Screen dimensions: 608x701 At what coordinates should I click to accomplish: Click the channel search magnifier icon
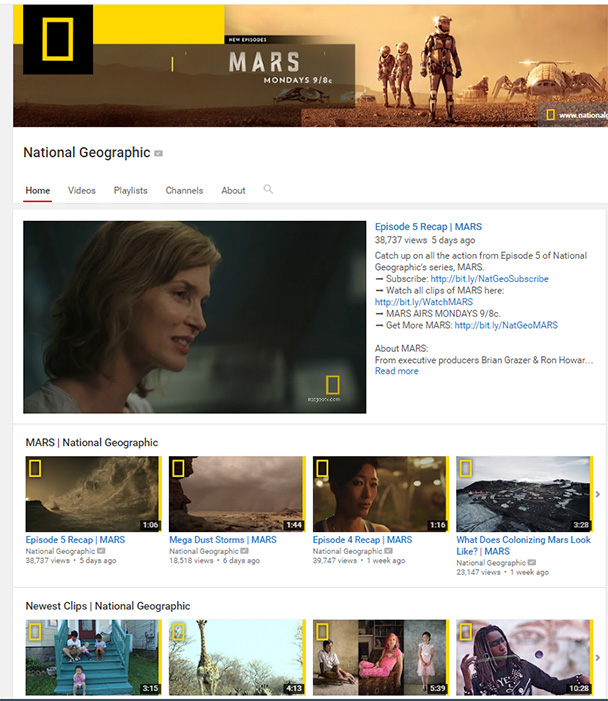(268, 189)
